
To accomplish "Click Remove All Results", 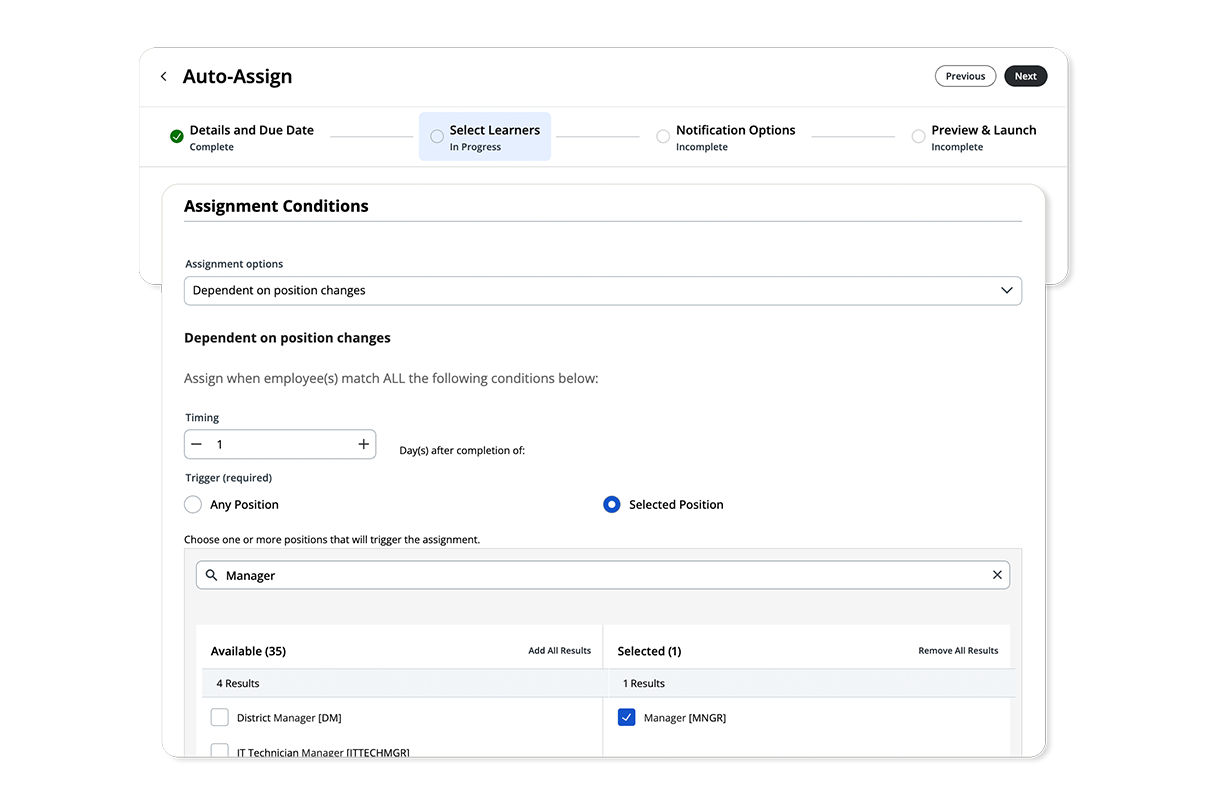I will tap(958, 651).
